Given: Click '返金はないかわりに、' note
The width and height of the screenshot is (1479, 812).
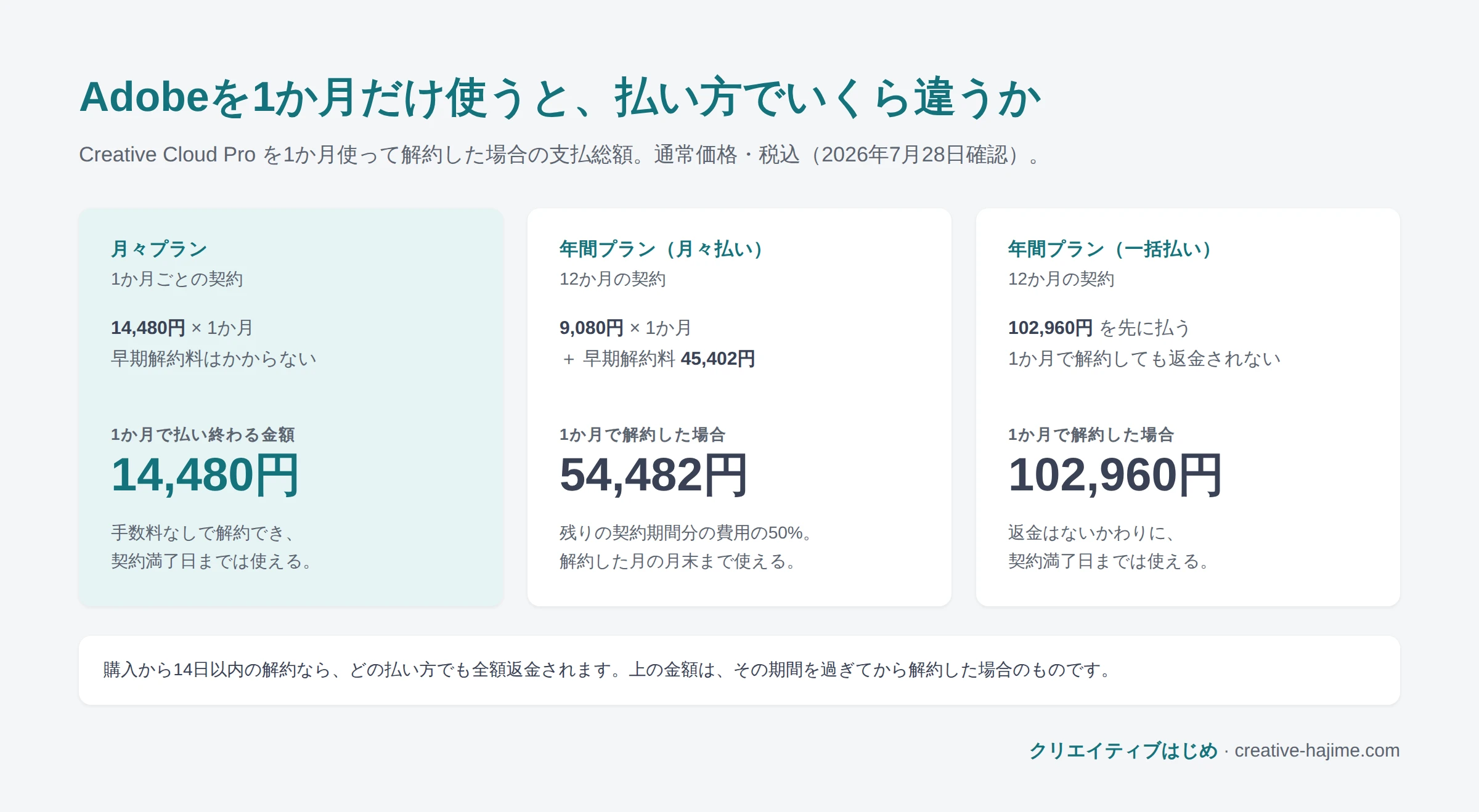Looking at the screenshot, I should click(1093, 532).
